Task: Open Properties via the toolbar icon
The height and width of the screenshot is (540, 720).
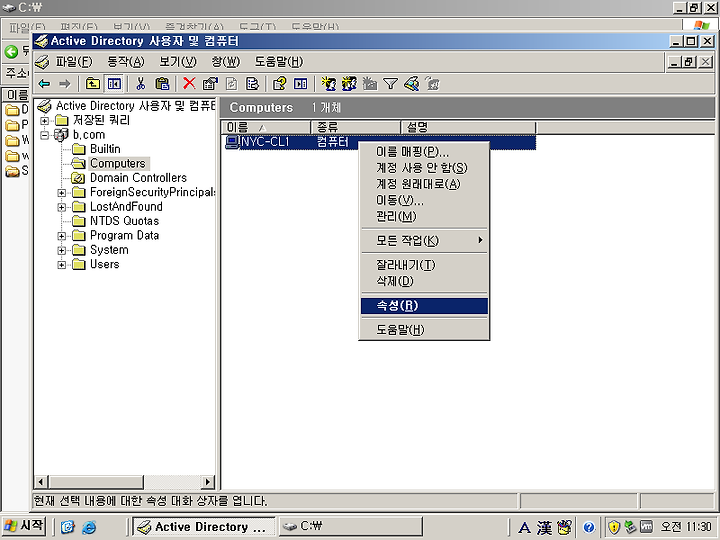Action: 210,84
